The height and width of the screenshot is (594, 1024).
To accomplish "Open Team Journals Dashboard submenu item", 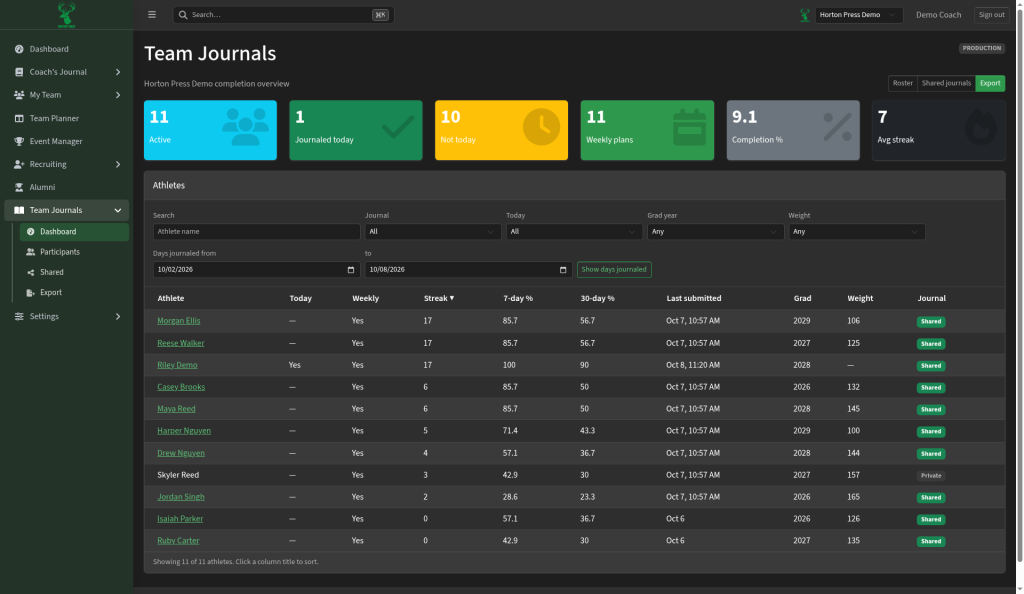I will coord(74,232).
